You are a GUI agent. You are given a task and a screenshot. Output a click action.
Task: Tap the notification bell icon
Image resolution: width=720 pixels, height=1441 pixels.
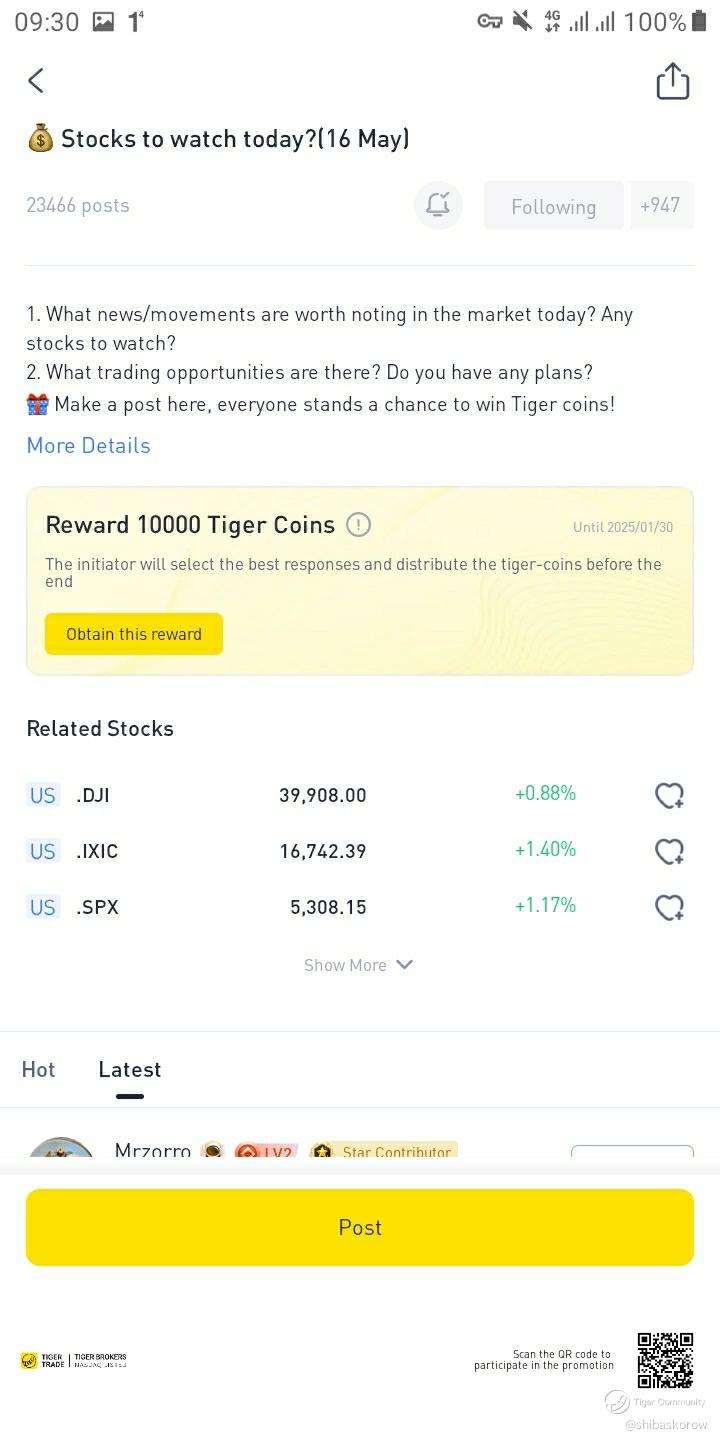pos(438,205)
